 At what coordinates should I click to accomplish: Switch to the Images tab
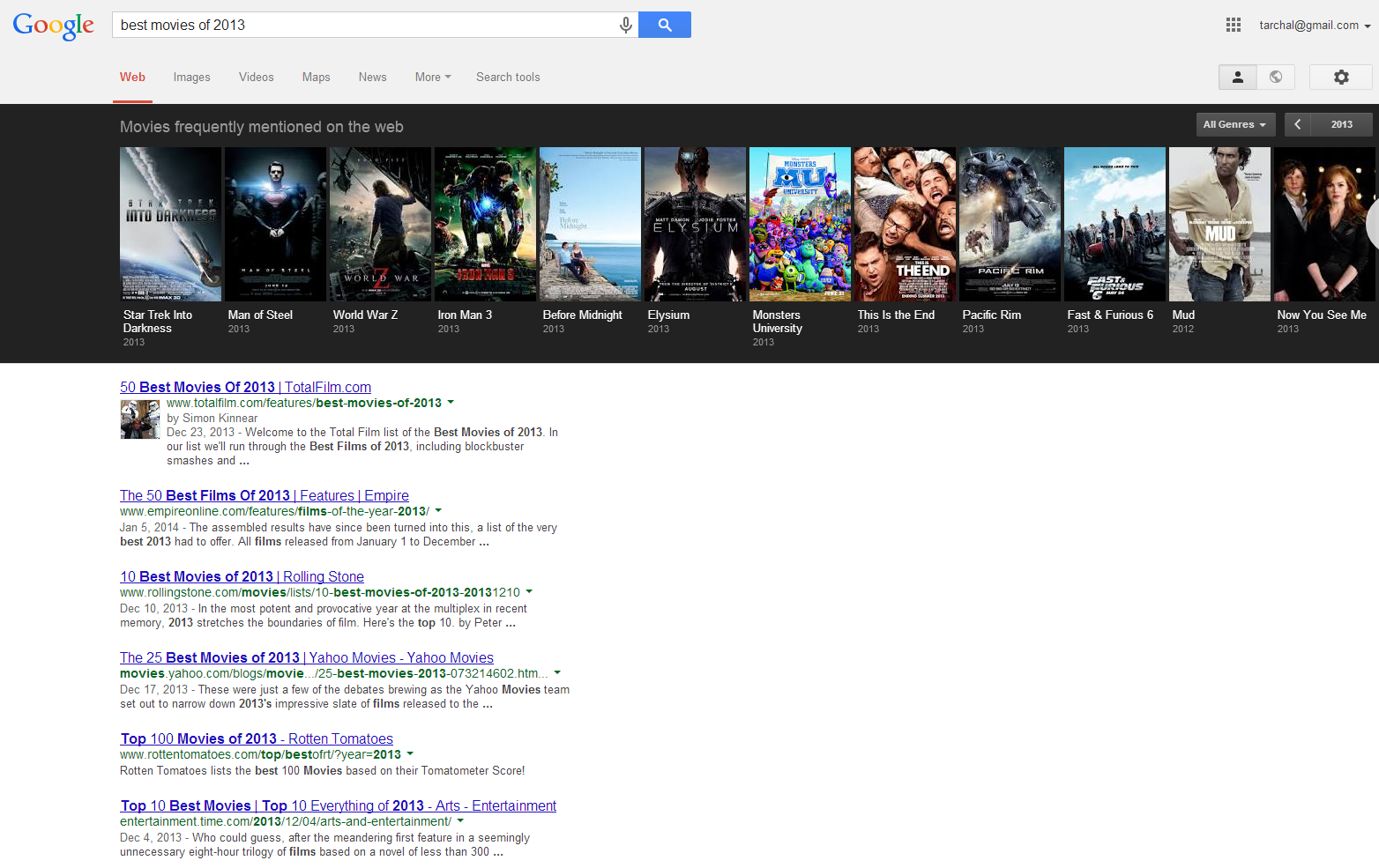click(x=191, y=78)
